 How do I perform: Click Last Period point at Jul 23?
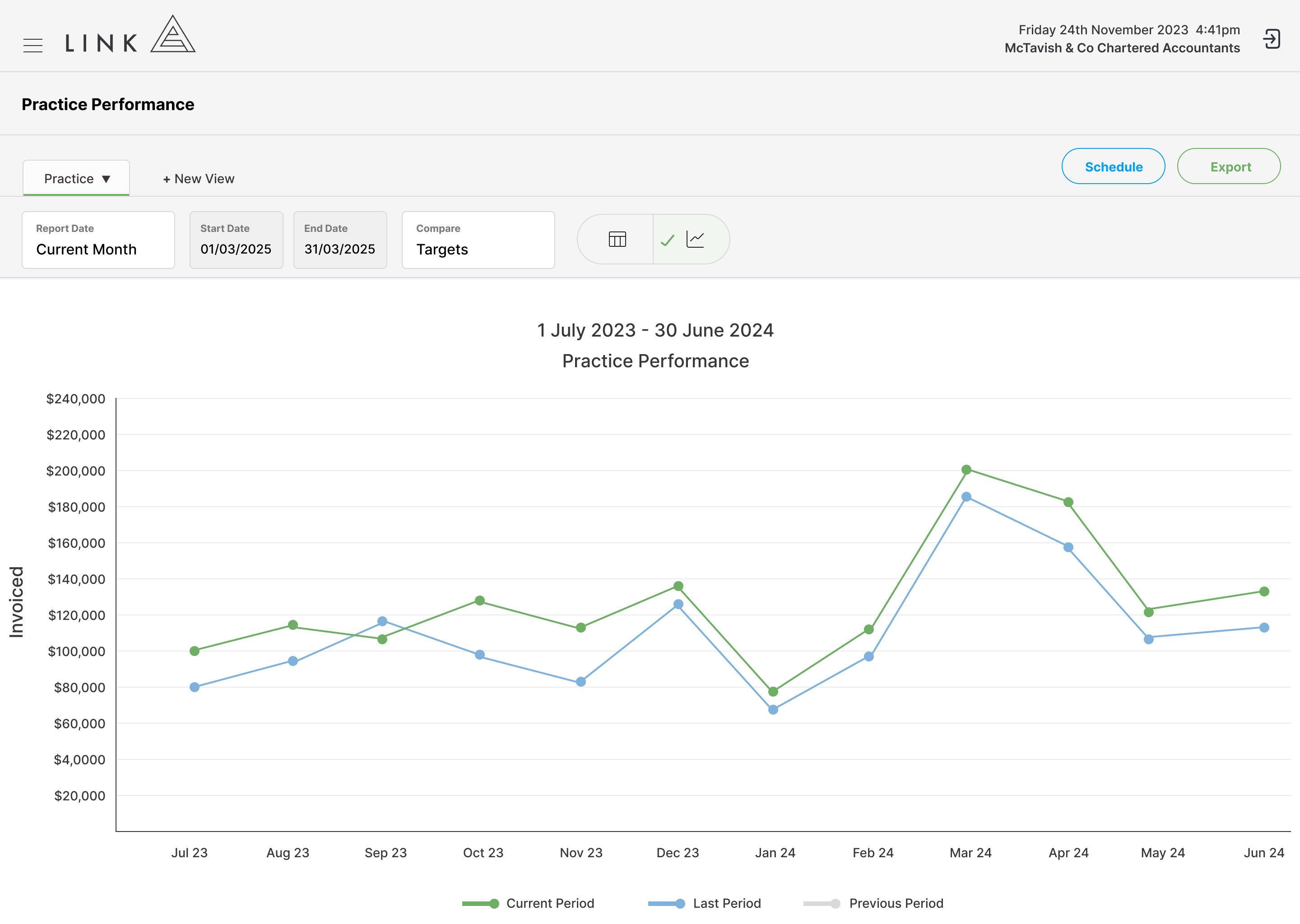(x=195, y=687)
